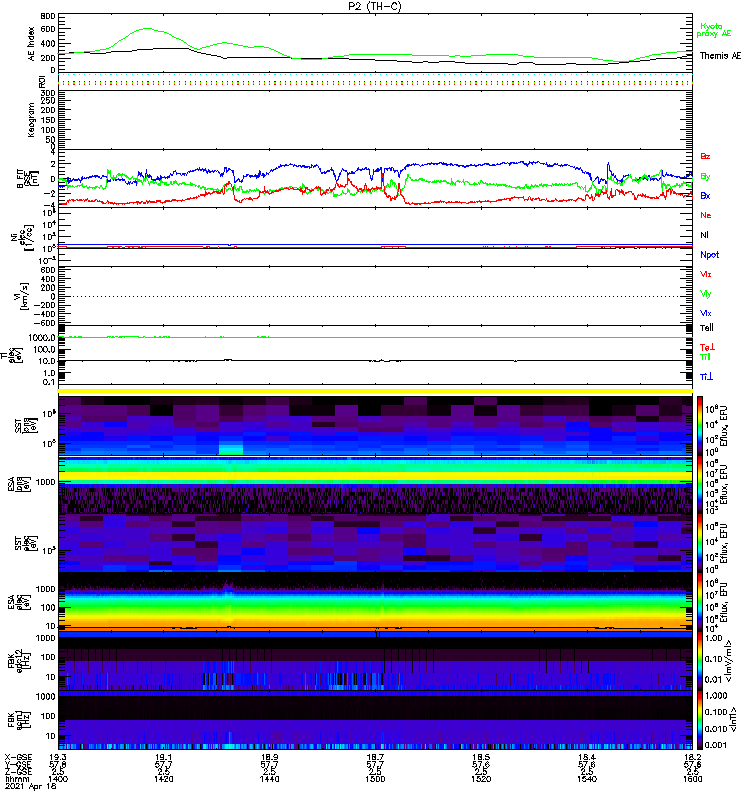Click the <|nT|> color bar
This screenshot has height=800, width=750.
(x=700, y=720)
